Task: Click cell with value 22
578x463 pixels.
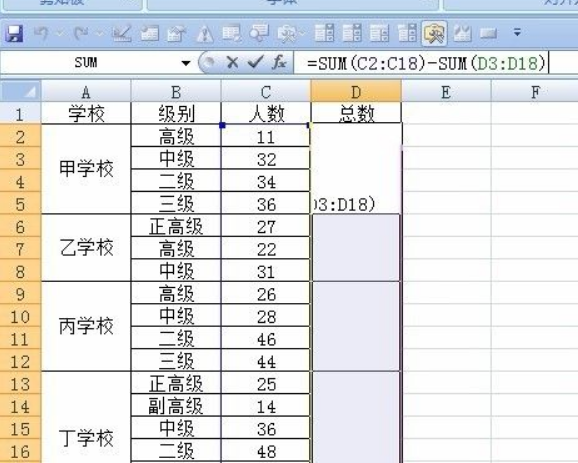Action: coord(266,248)
